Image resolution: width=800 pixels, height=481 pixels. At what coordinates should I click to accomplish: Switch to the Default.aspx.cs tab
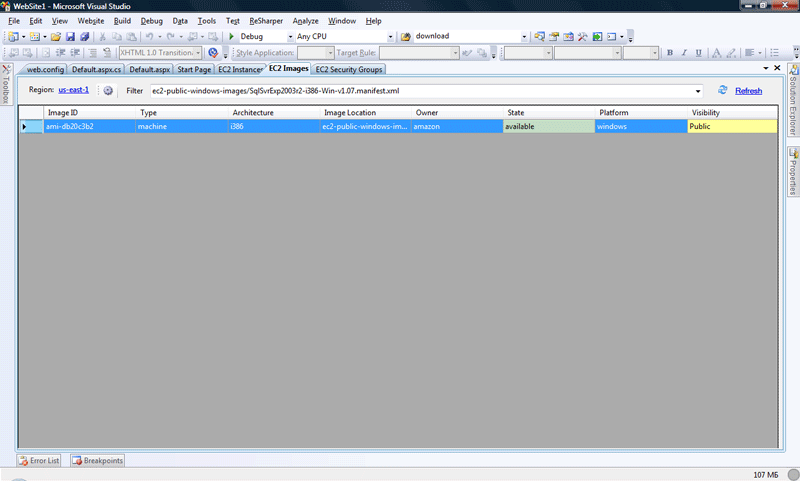pyautogui.click(x=96, y=69)
